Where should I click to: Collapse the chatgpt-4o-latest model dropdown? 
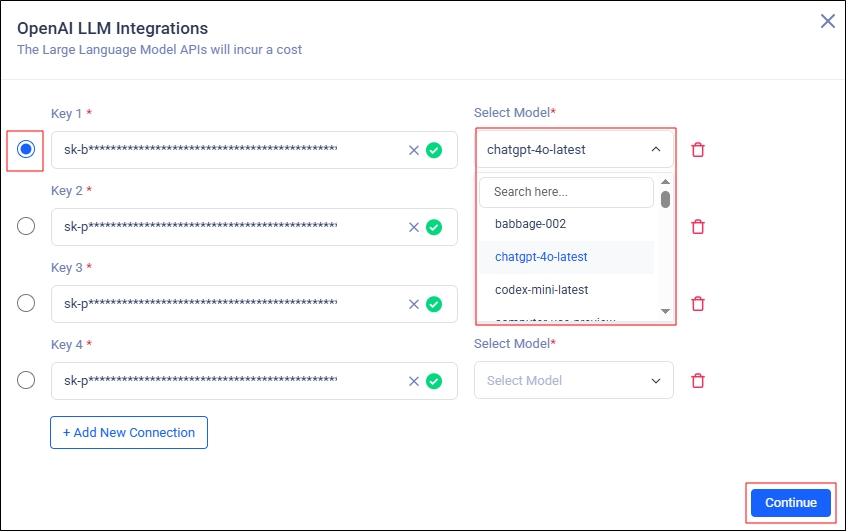click(655, 150)
